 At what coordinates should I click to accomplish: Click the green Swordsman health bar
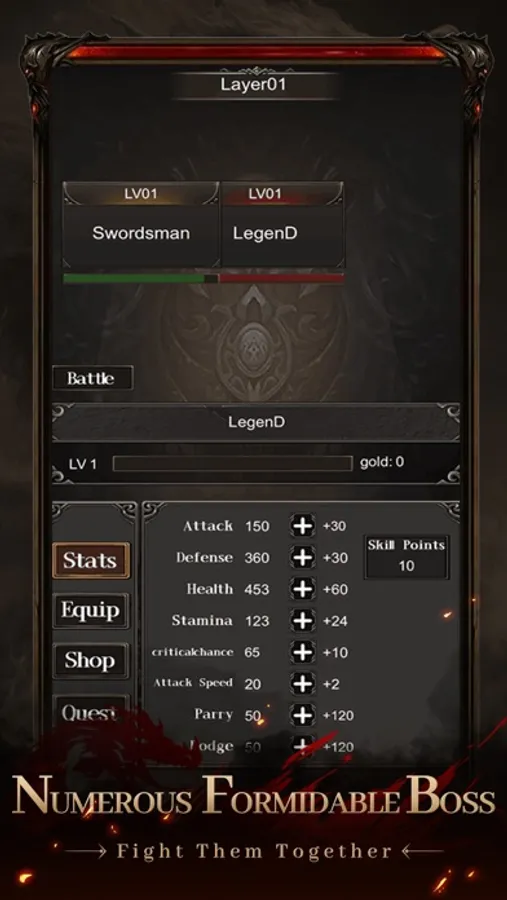coord(134,278)
